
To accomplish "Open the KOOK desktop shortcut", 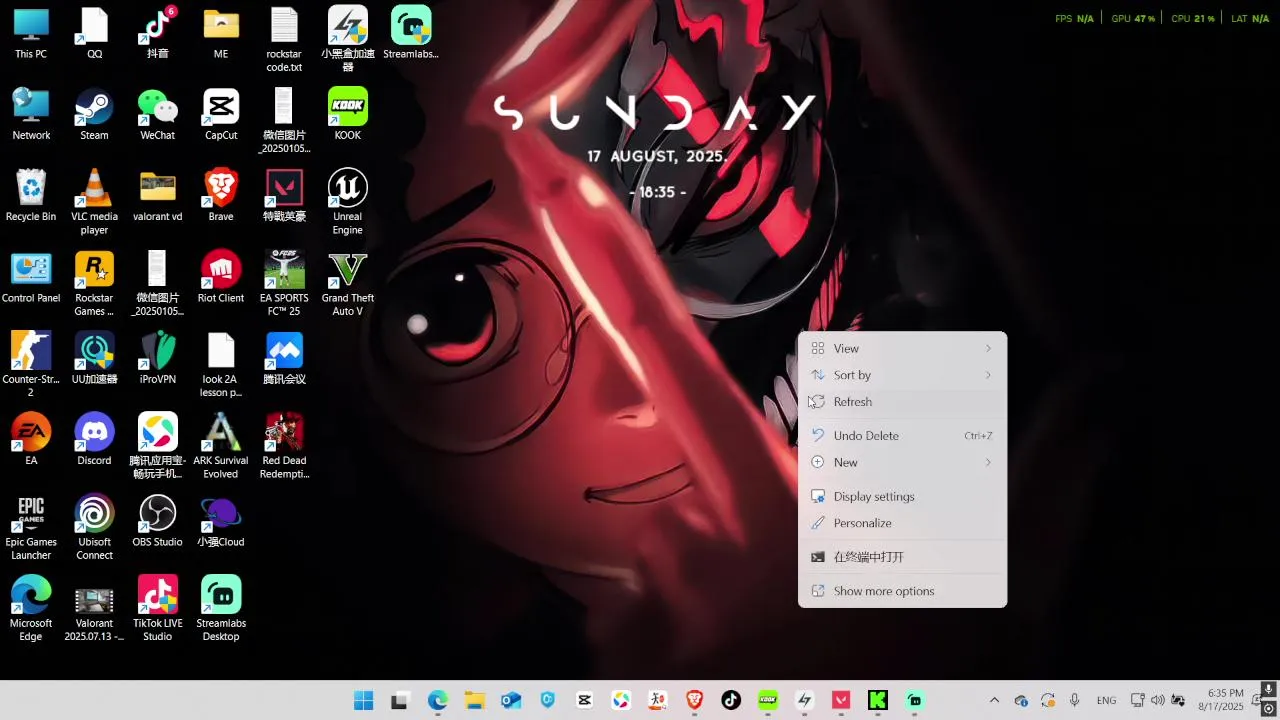I will 347,115.
